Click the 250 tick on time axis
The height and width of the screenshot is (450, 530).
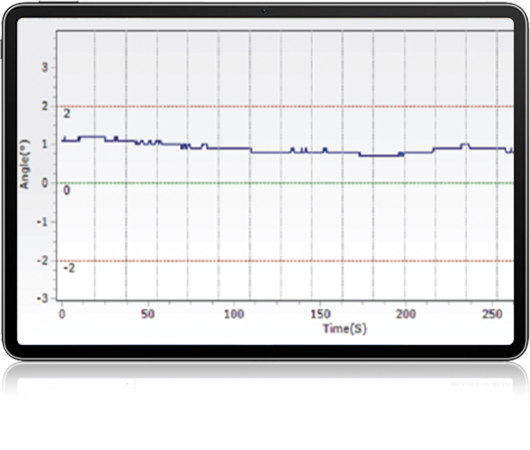pyautogui.click(x=492, y=314)
